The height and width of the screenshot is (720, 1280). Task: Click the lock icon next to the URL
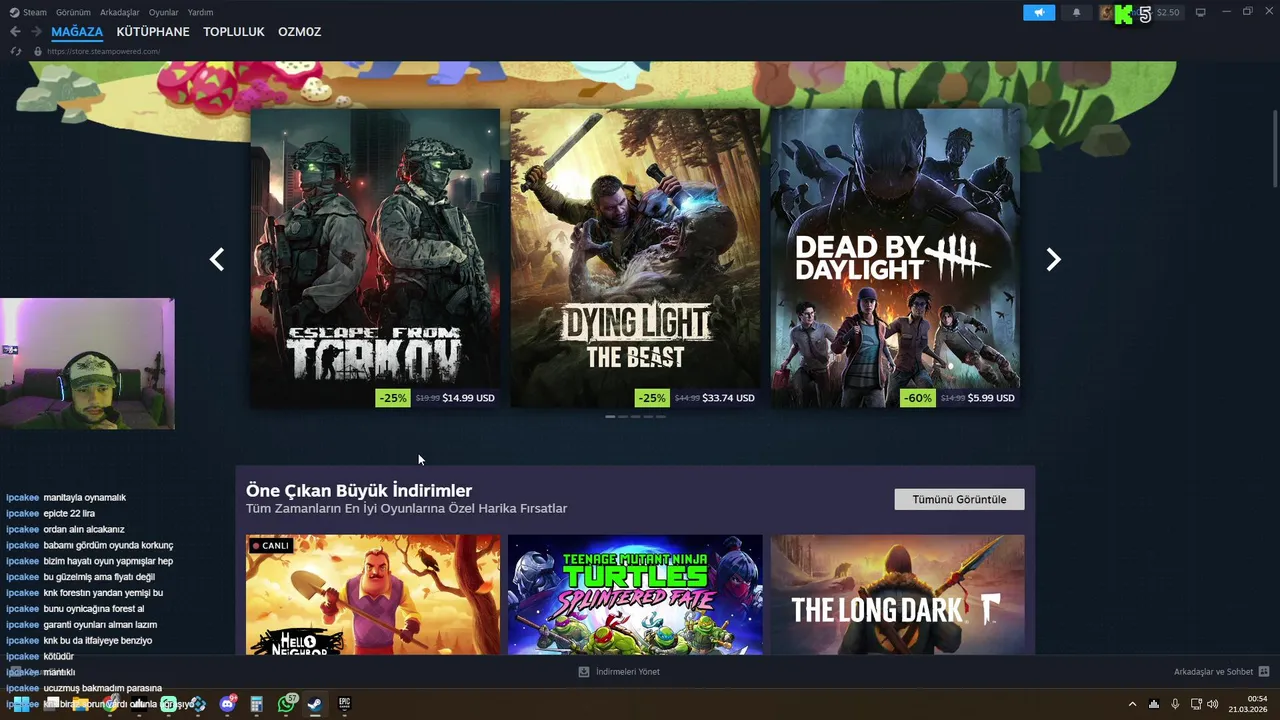pyautogui.click(x=38, y=51)
